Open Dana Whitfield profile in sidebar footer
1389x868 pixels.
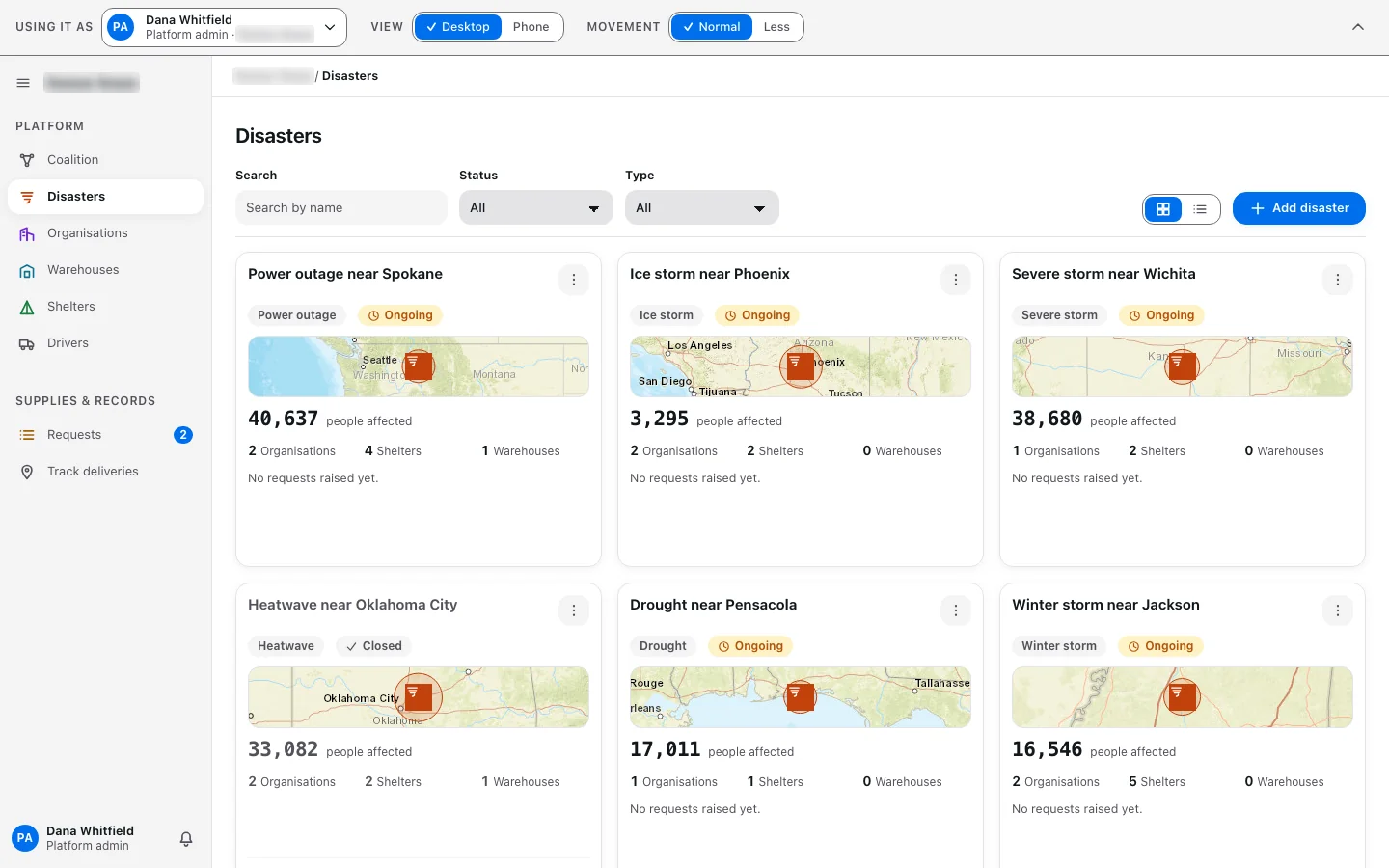point(73,839)
